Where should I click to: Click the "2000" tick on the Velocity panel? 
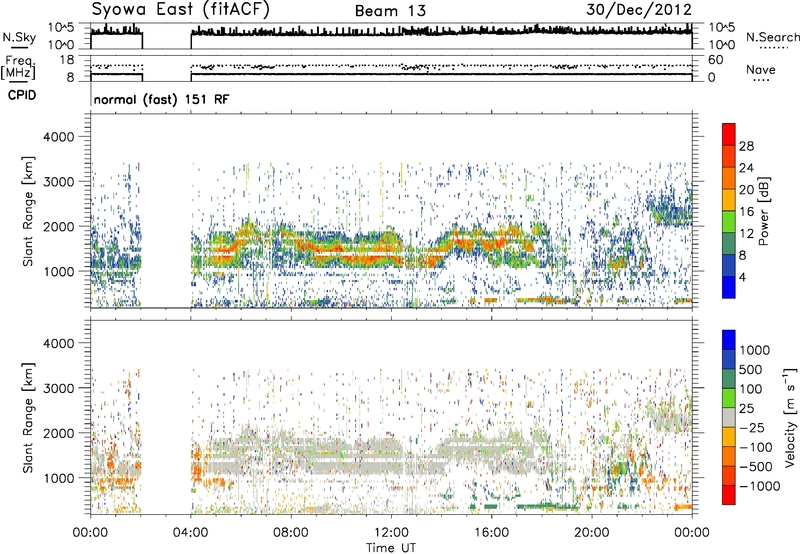coord(58,433)
